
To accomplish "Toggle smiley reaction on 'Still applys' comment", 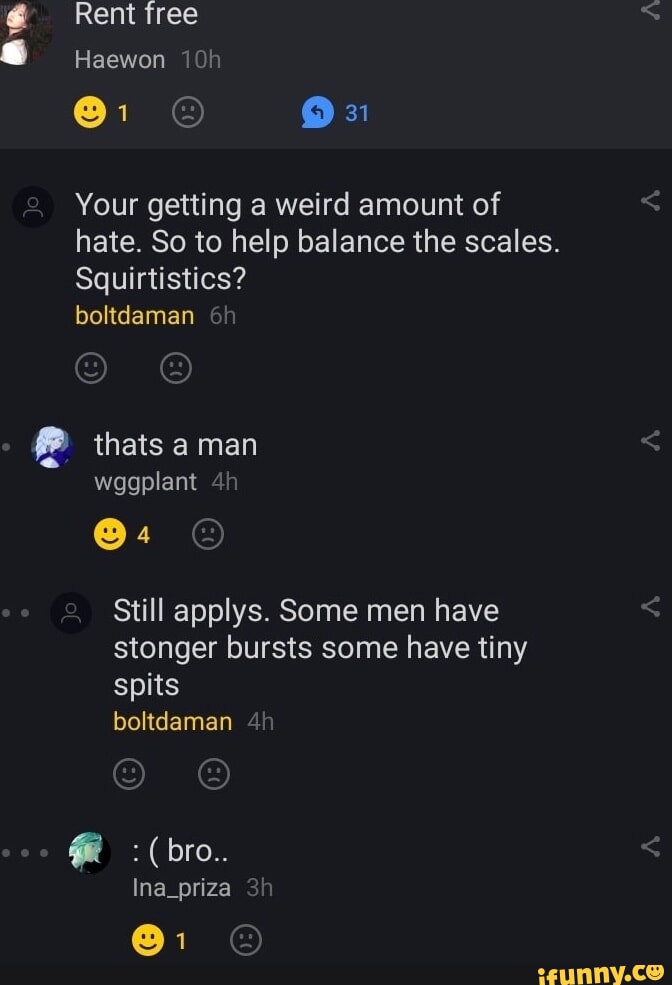I will (129, 773).
